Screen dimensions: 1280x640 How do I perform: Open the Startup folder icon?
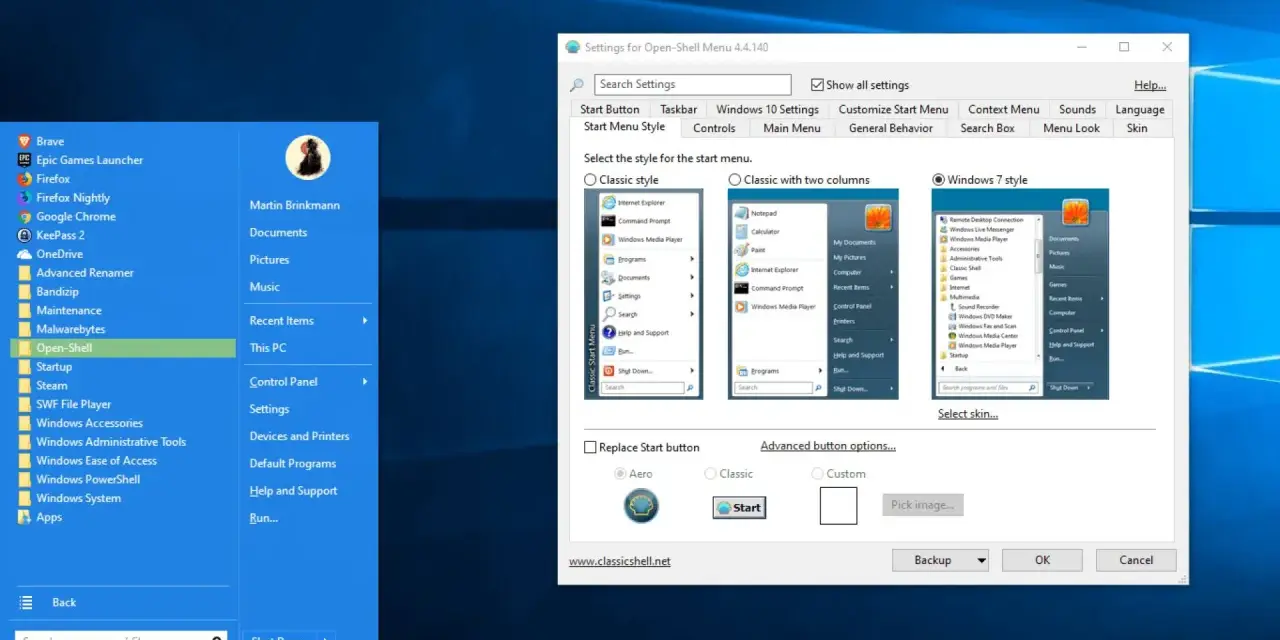coord(25,367)
